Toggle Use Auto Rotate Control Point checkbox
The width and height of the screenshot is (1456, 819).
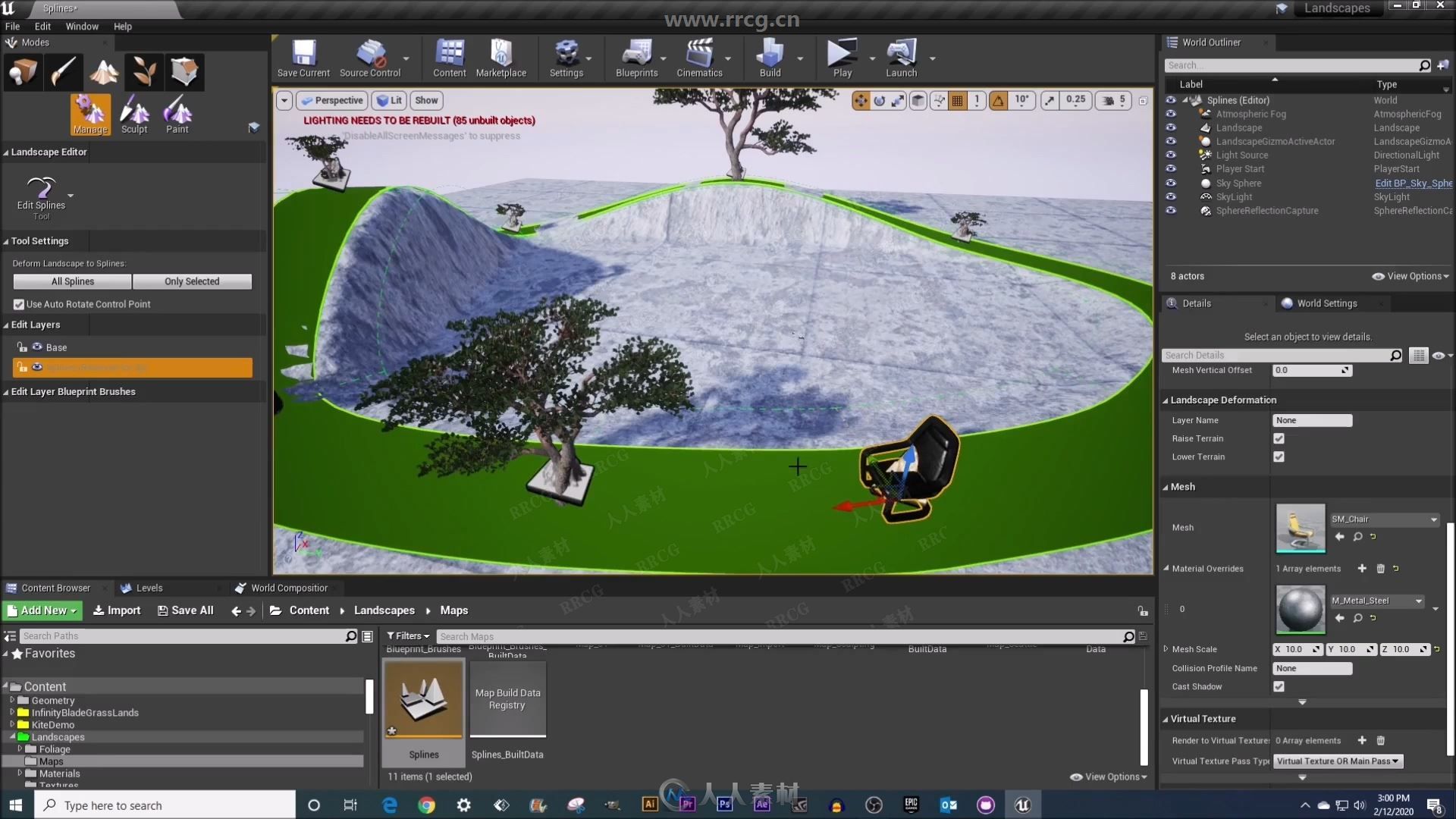click(18, 303)
